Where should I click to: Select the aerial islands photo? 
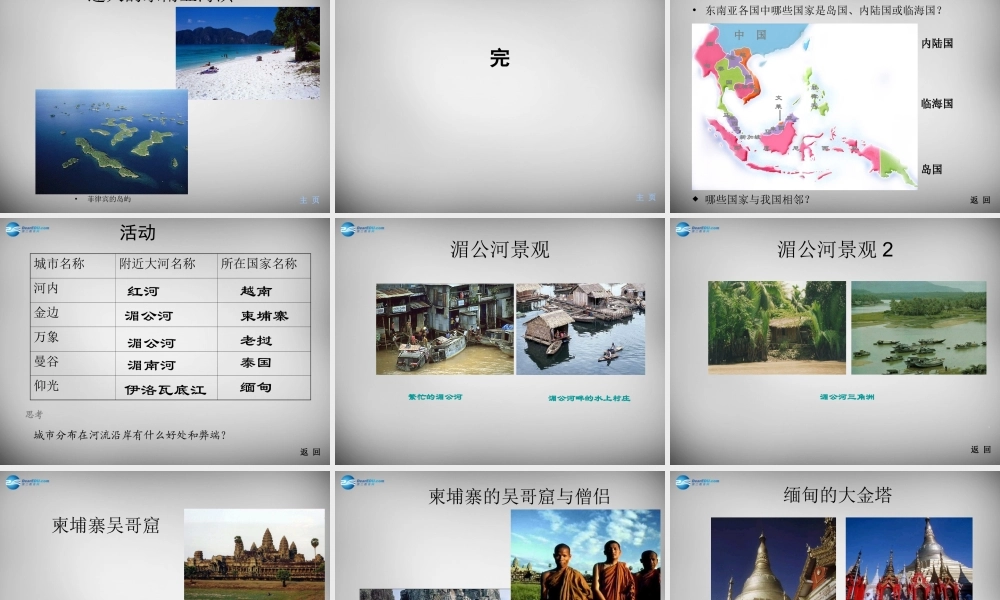point(112,142)
